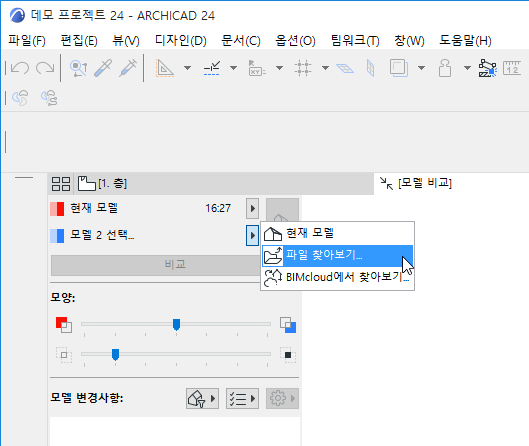Open grid snap dropdown arrow
This screenshot has width=529, height=446.
[x=325, y=68]
